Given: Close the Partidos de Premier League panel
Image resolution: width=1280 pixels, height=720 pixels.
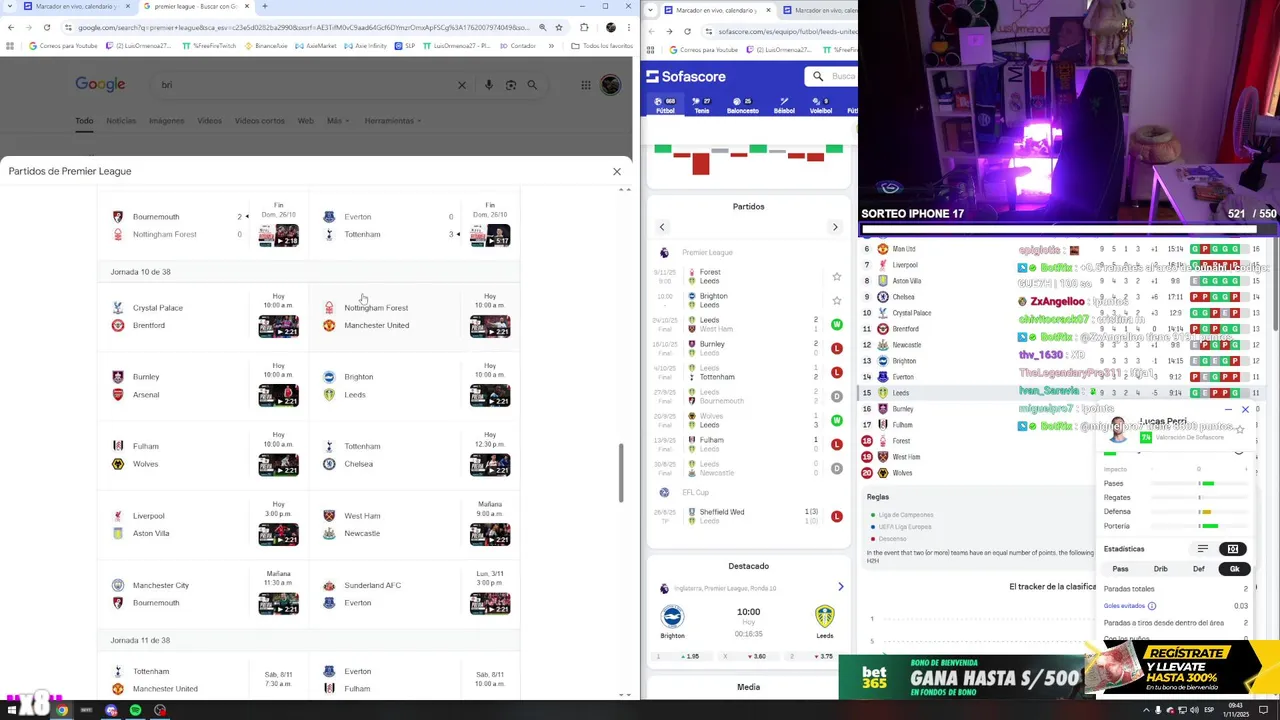Looking at the screenshot, I should [617, 171].
